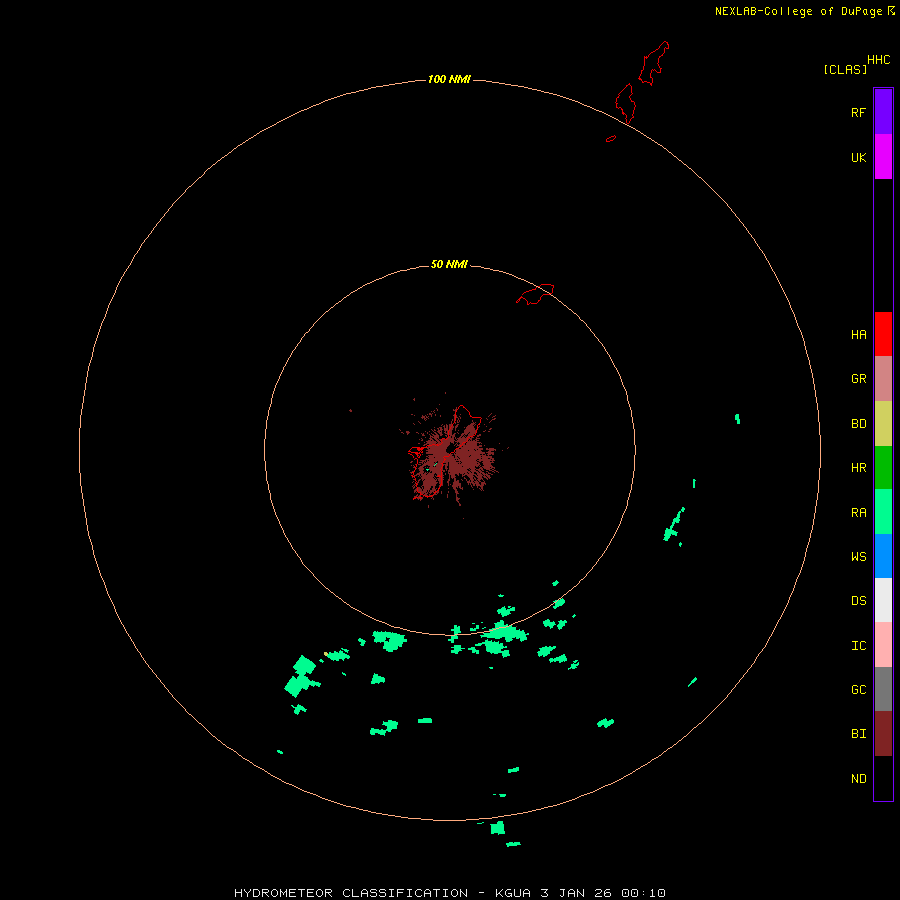Click the UK magenta legend color swatch

[x=883, y=156]
